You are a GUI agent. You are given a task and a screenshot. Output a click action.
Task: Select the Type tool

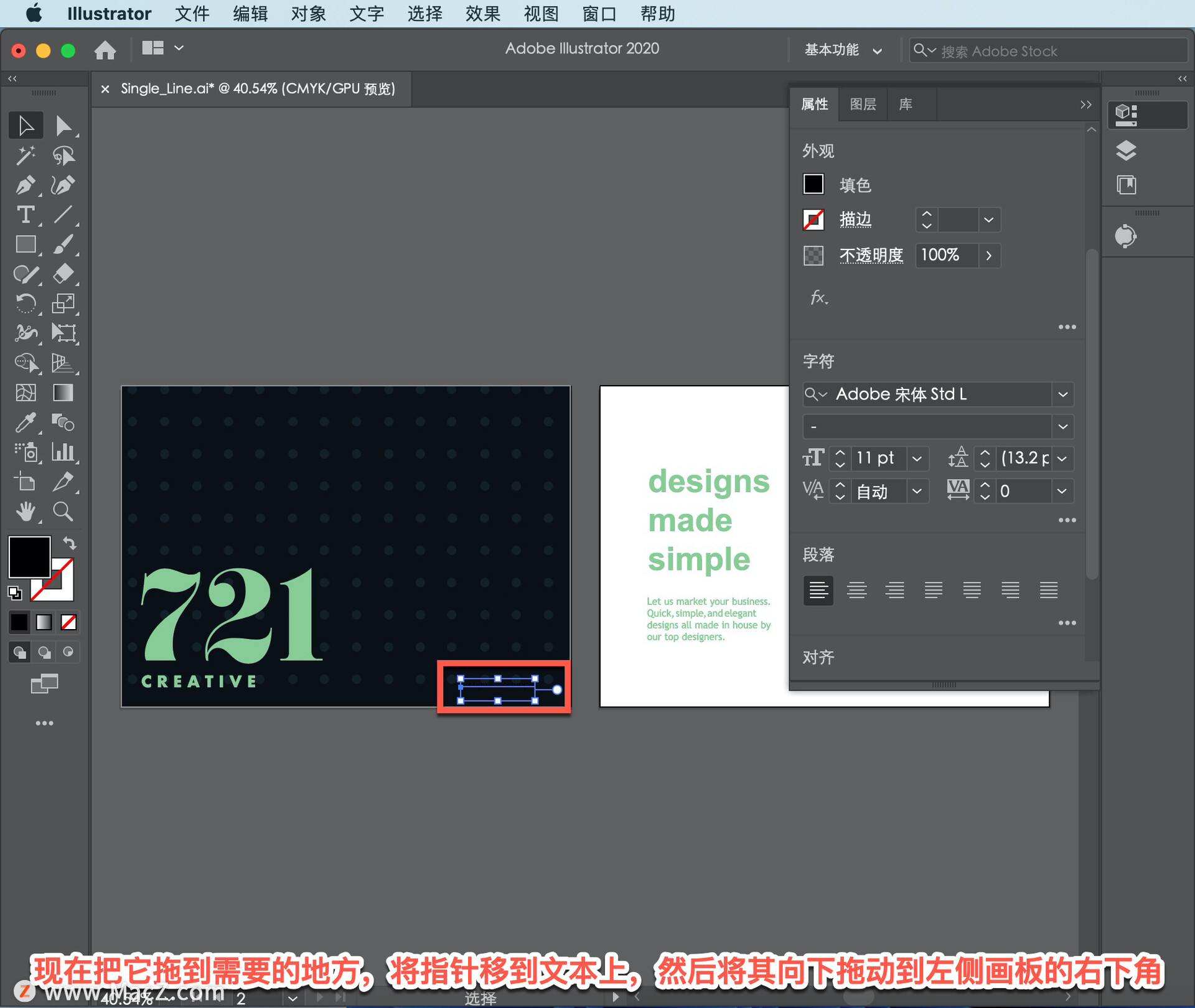(x=25, y=215)
